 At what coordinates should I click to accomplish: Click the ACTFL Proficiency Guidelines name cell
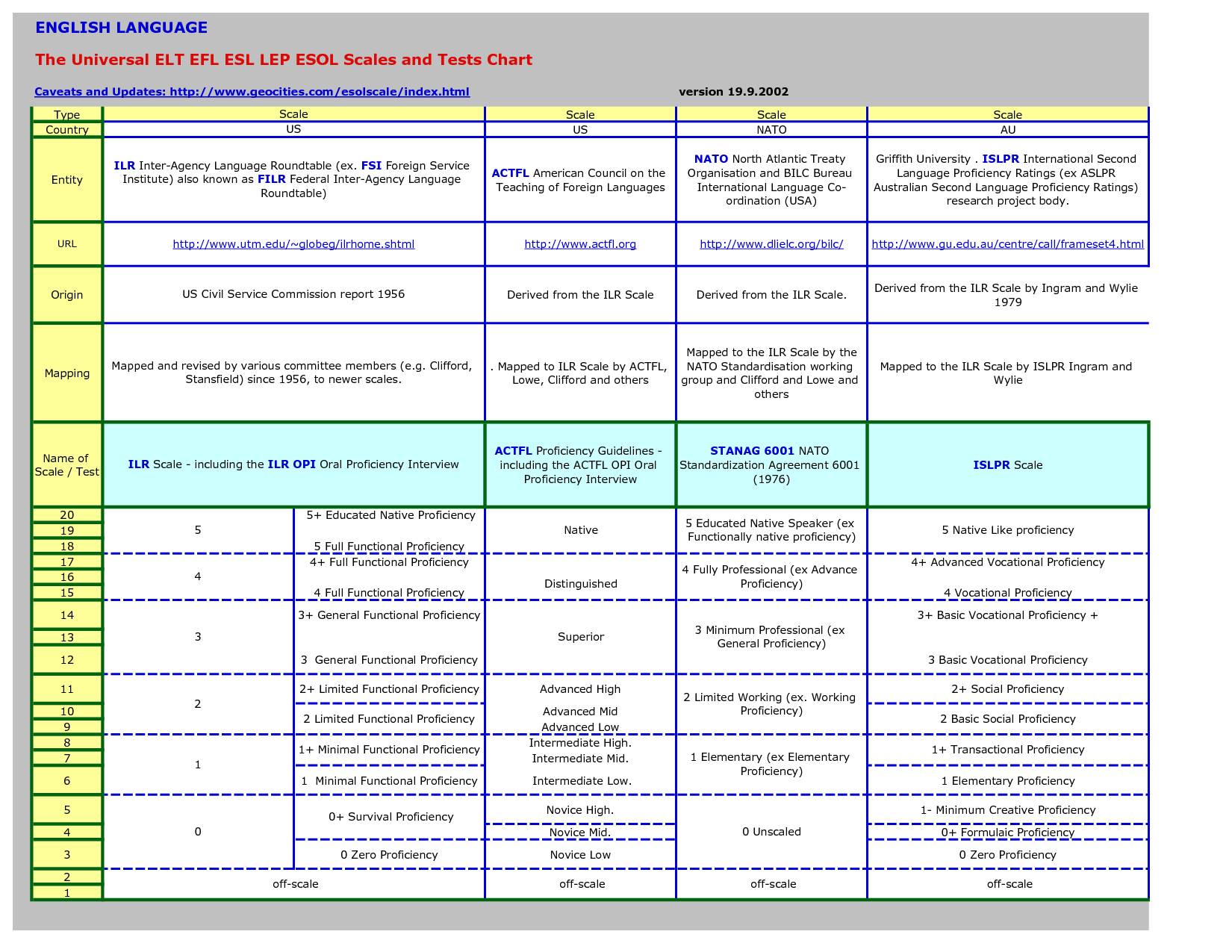pos(580,464)
